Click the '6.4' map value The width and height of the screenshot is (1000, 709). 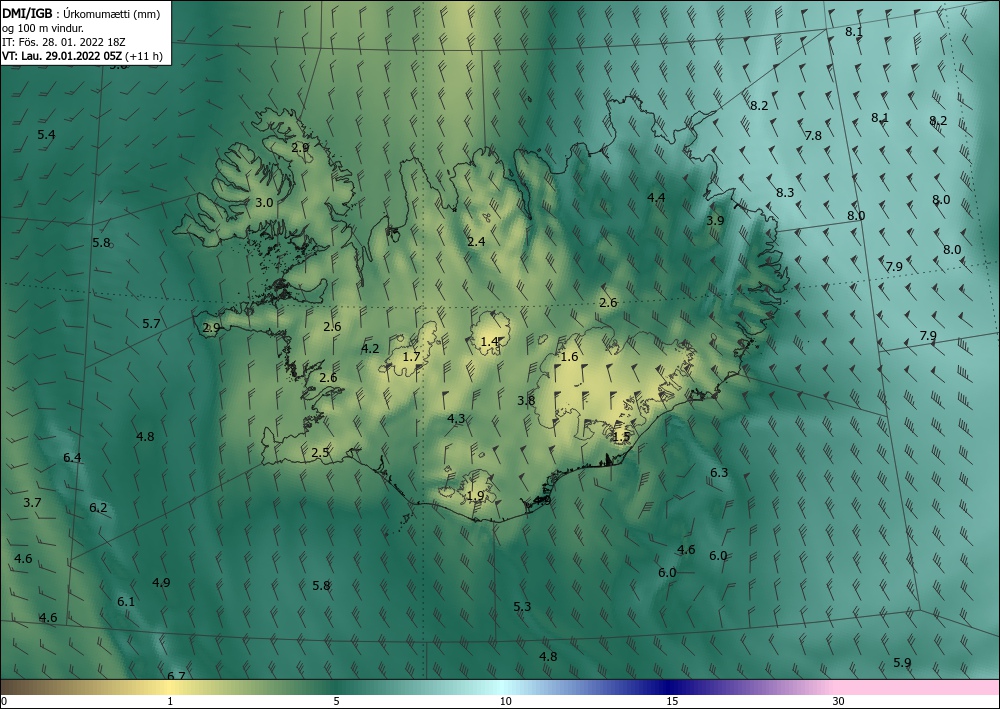(72, 457)
